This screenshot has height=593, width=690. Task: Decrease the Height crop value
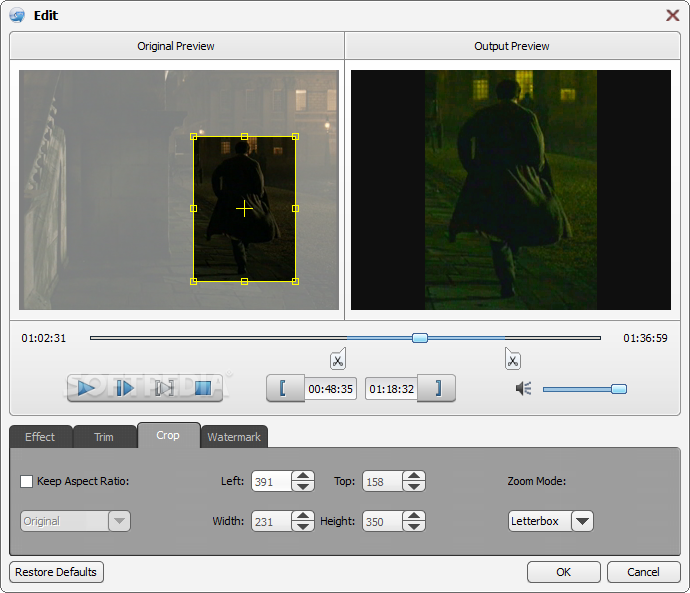pos(414,526)
